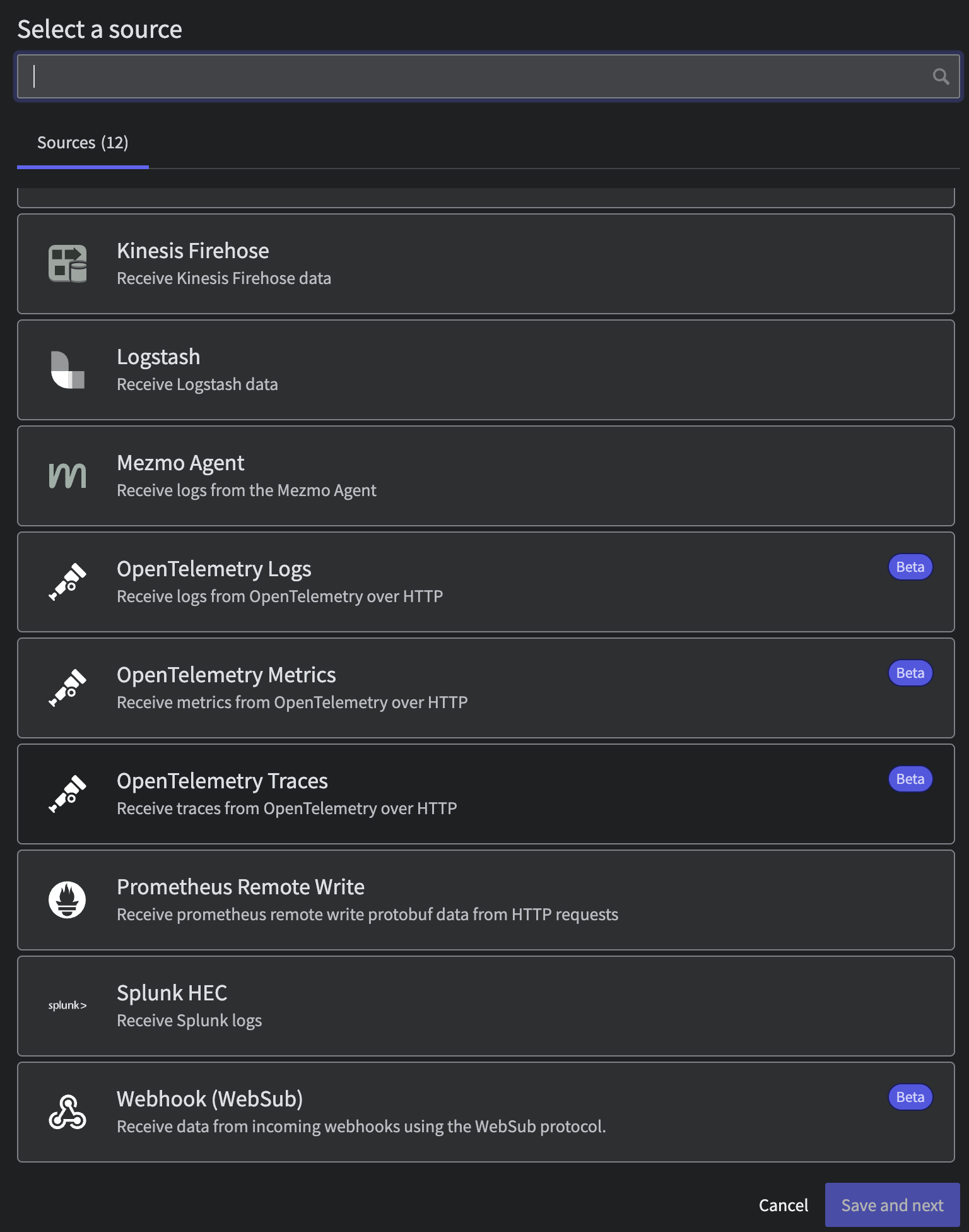Click the Webhook WebSub icon
Viewport: 969px width, 1232px height.
(x=68, y=1111)
